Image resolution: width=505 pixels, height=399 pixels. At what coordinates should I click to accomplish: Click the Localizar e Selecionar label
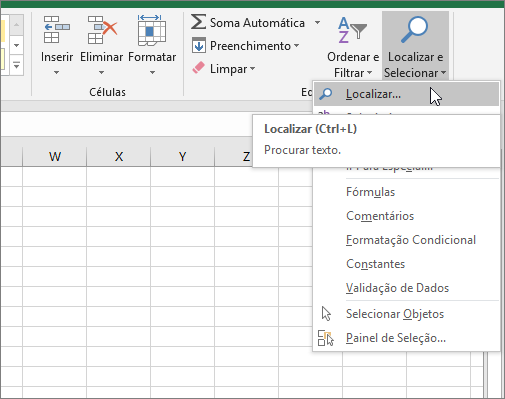415,65
